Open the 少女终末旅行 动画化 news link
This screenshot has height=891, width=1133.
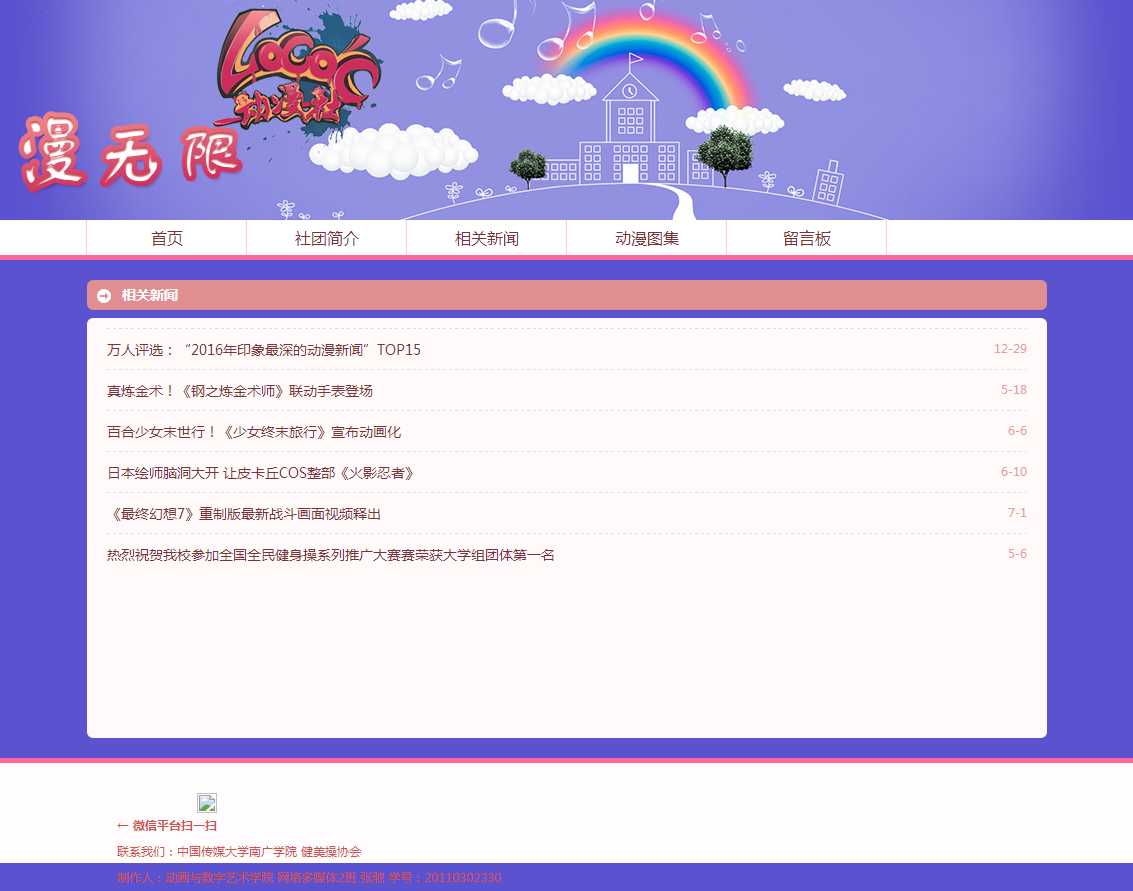[254, 432]
